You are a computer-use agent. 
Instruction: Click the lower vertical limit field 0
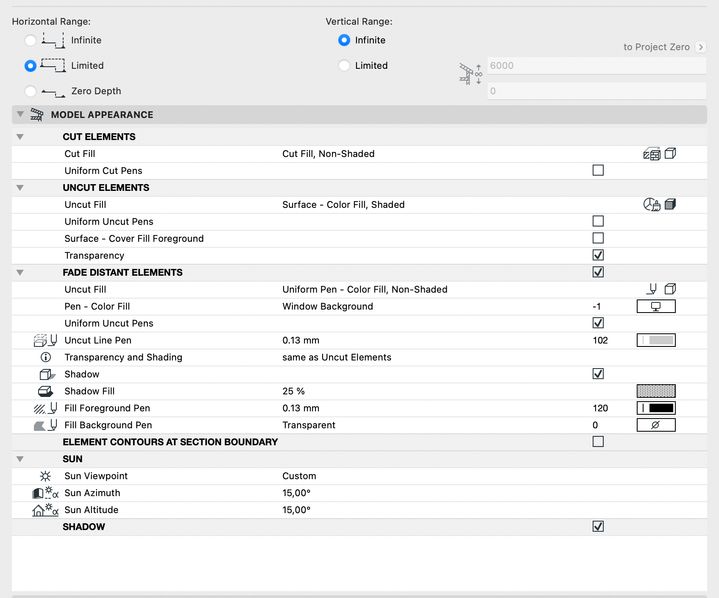tap(597, 91)
